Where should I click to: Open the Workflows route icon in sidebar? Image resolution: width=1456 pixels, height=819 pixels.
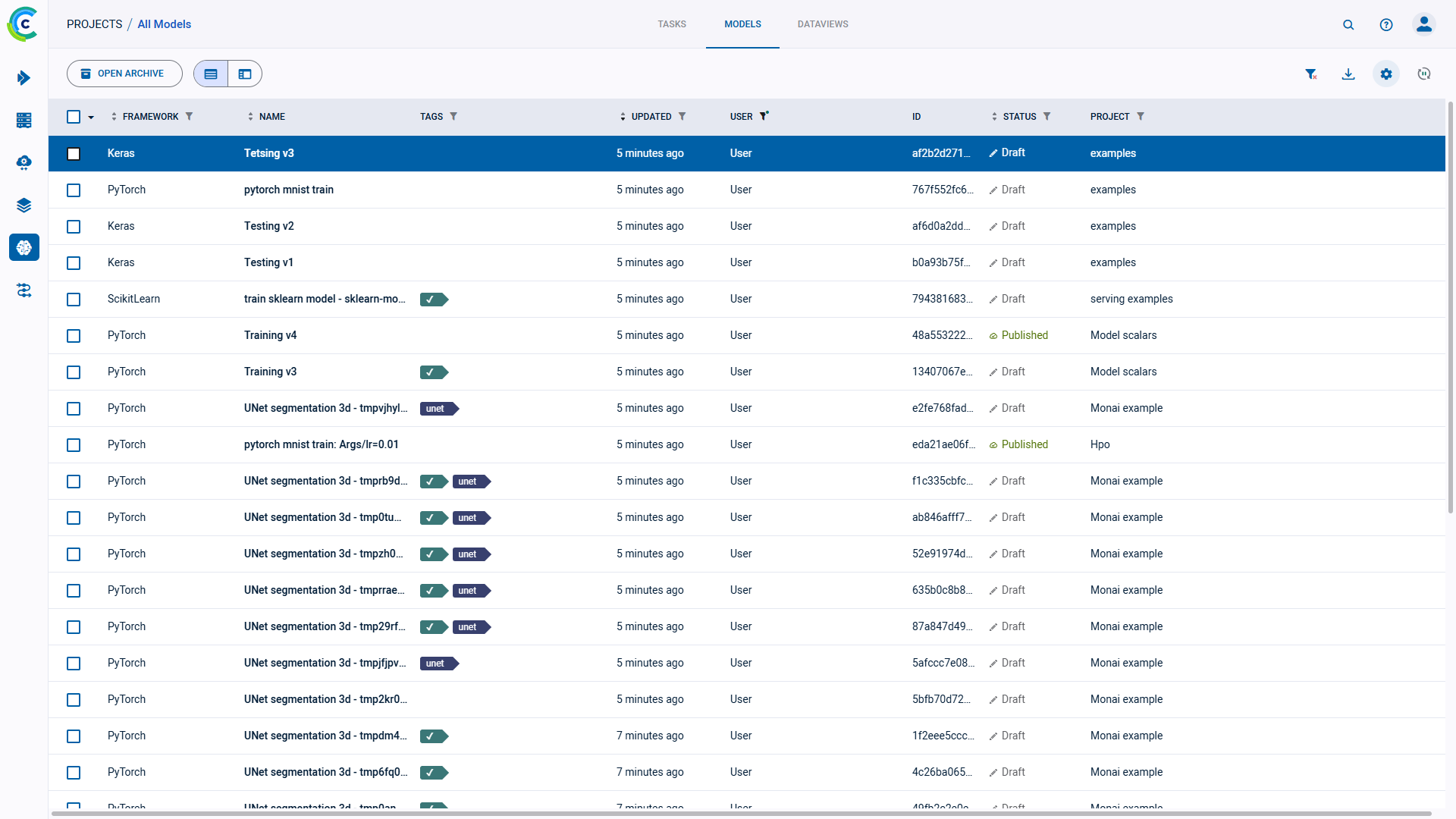(24, 290)
